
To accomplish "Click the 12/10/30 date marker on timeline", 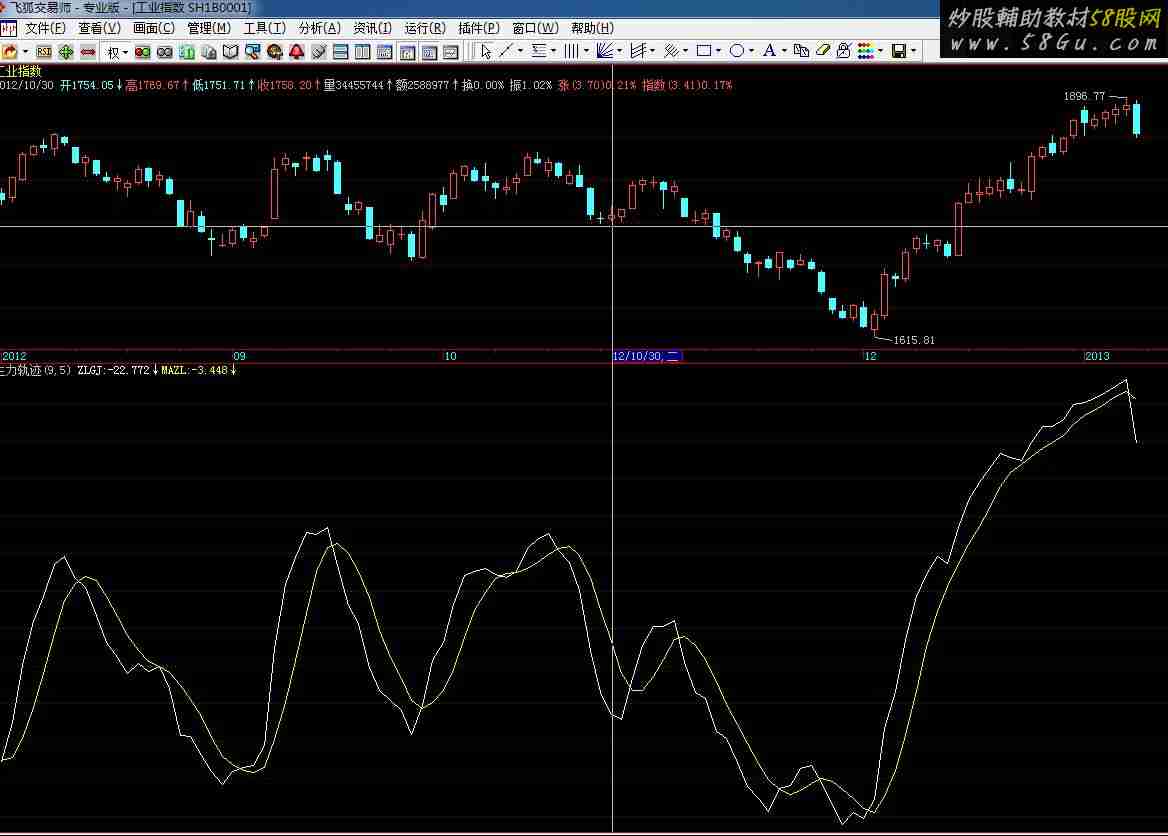I will [646, 356].
